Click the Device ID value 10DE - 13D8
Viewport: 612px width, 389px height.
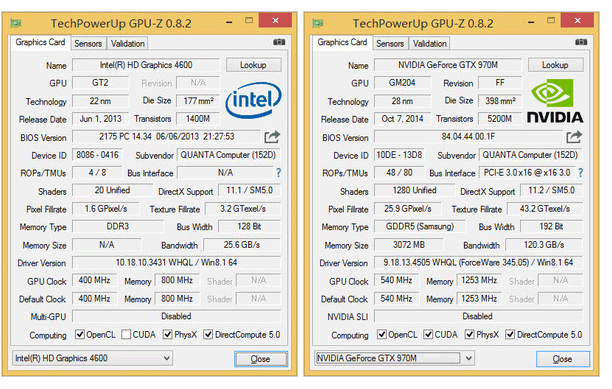399,155
